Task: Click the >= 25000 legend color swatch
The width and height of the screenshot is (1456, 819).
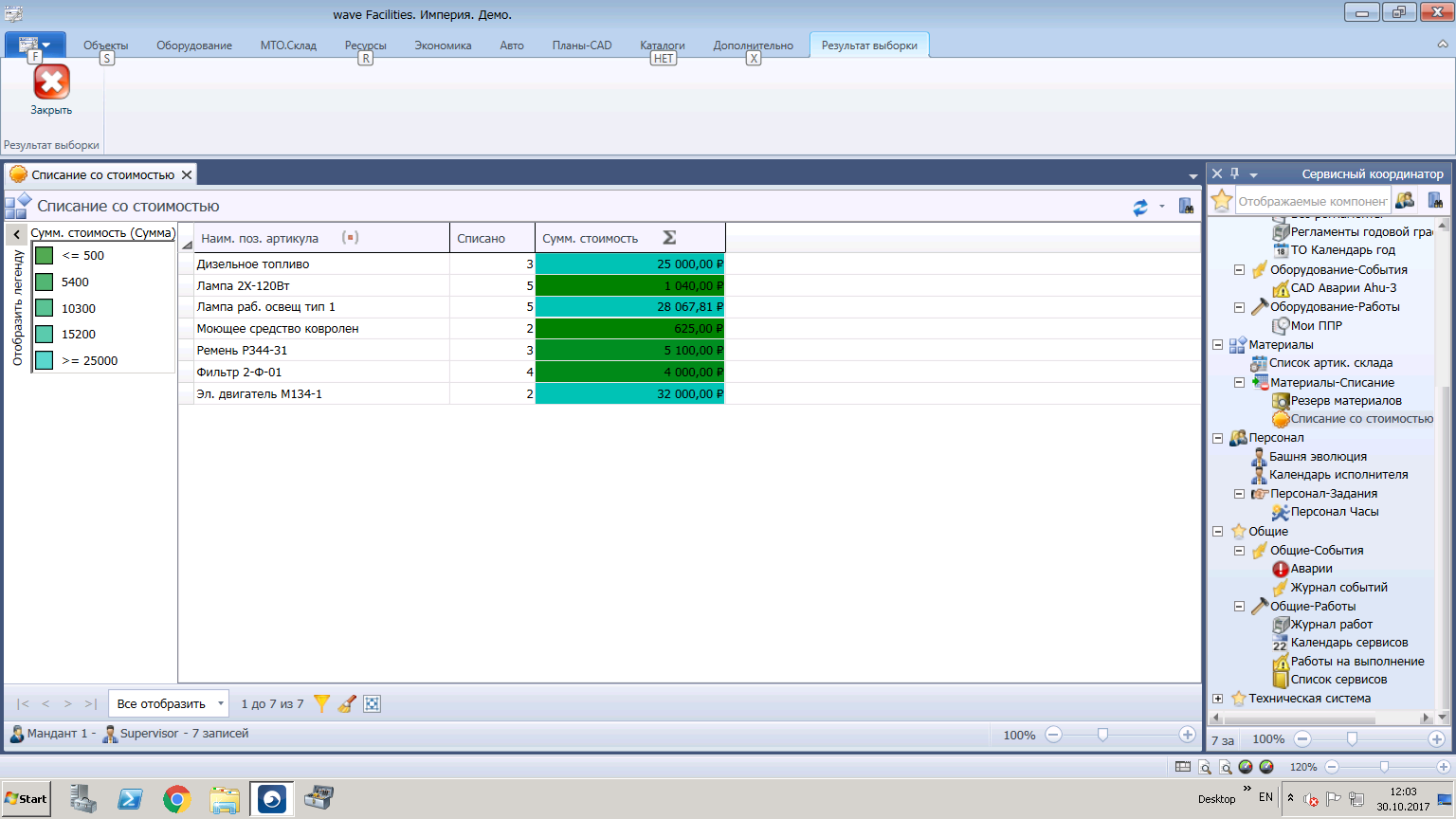Action: coord(44,360)
